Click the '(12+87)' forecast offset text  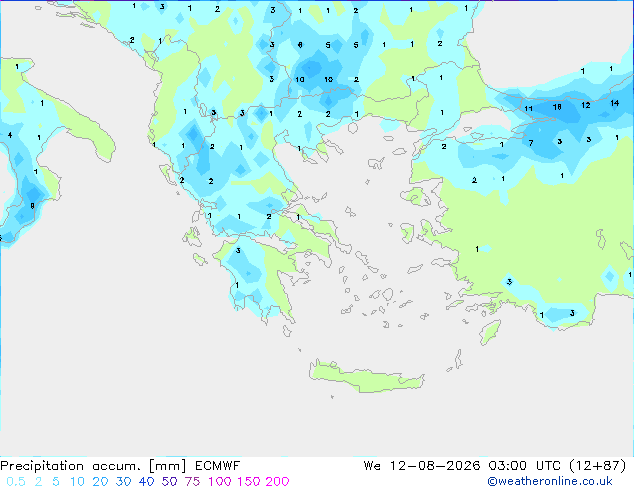point(598,466)
